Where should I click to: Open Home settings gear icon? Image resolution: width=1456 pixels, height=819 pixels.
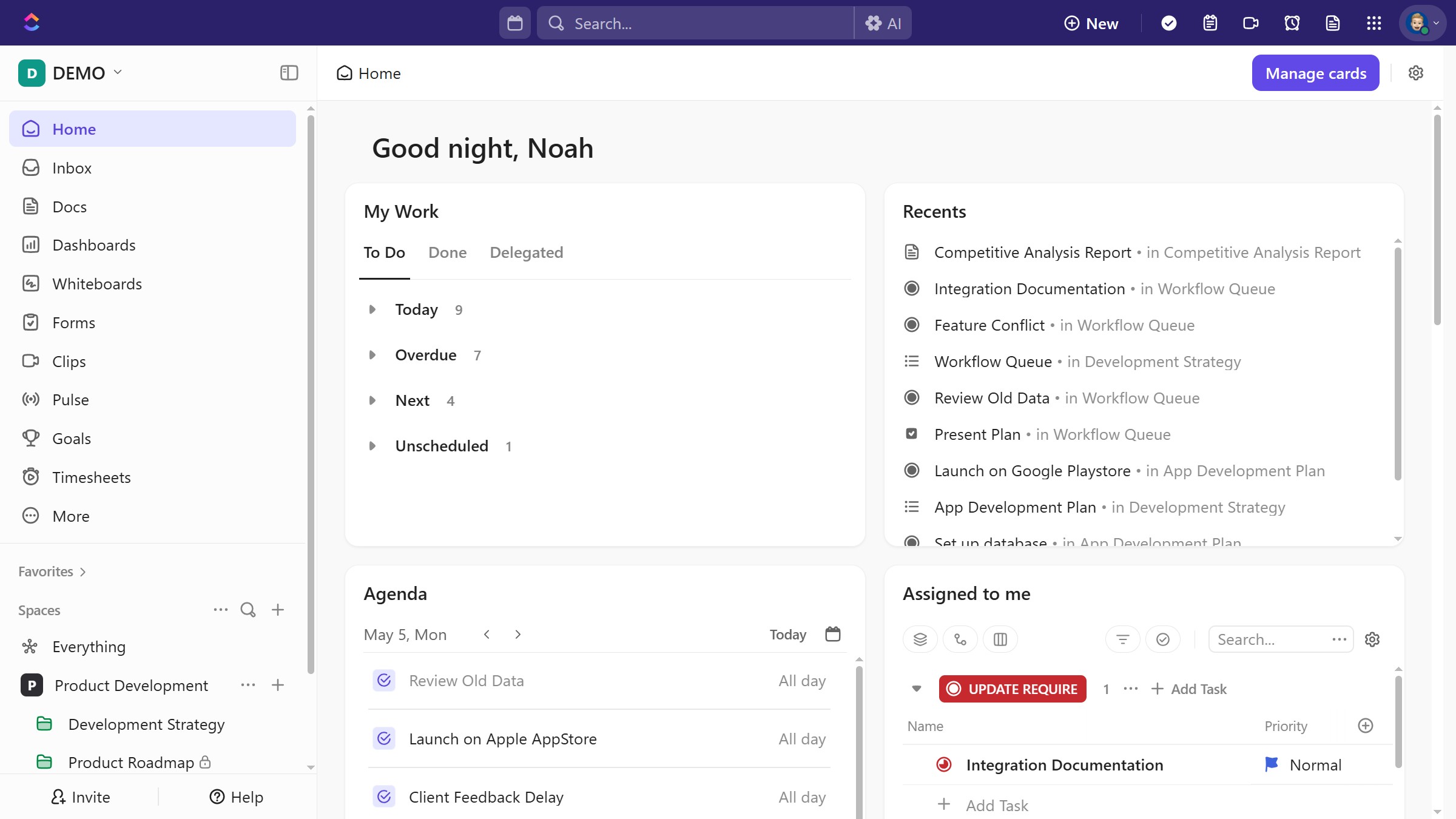pos(1415,73)
